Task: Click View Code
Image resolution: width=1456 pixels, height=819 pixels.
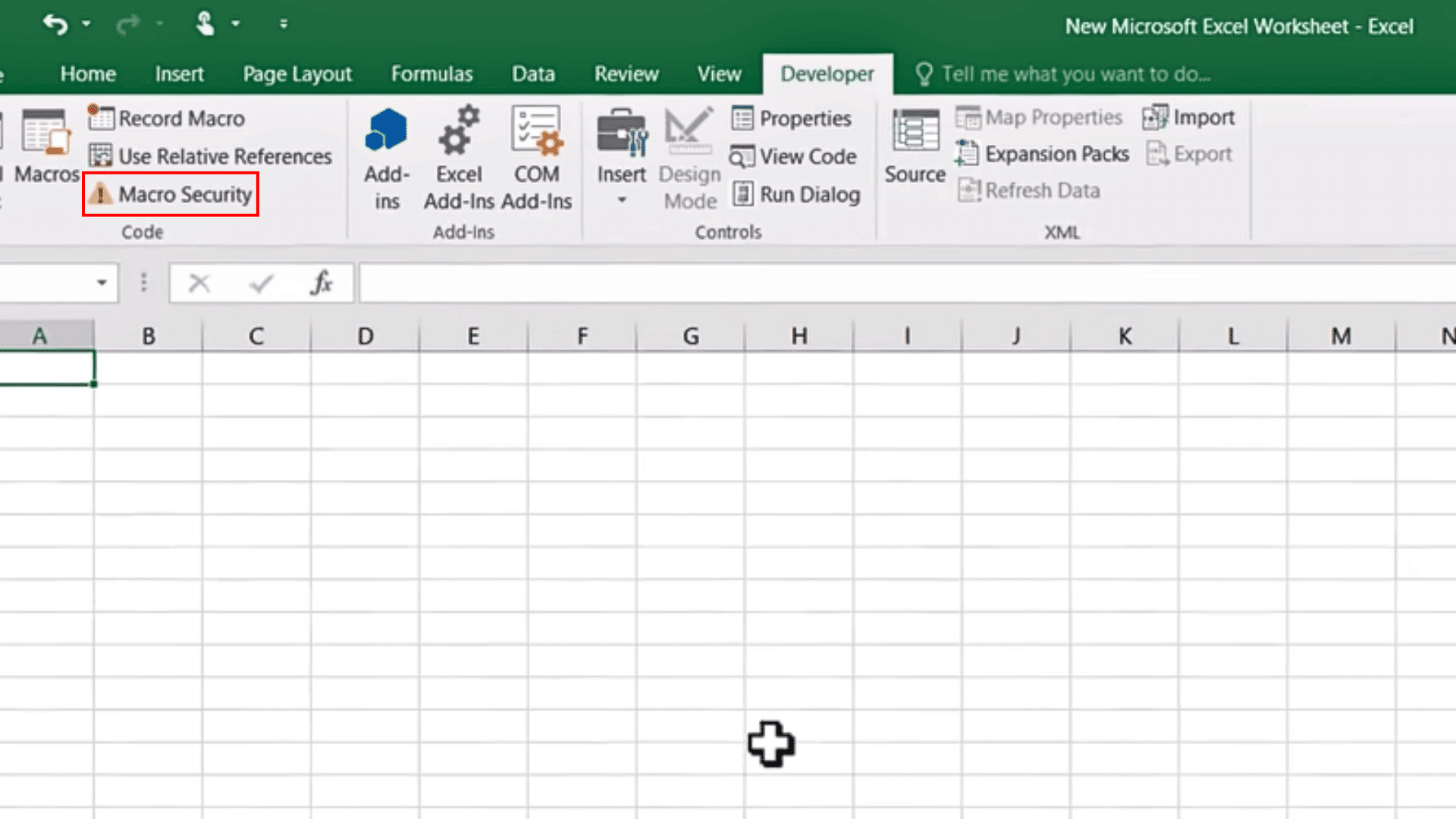Action: pos(793,156)
